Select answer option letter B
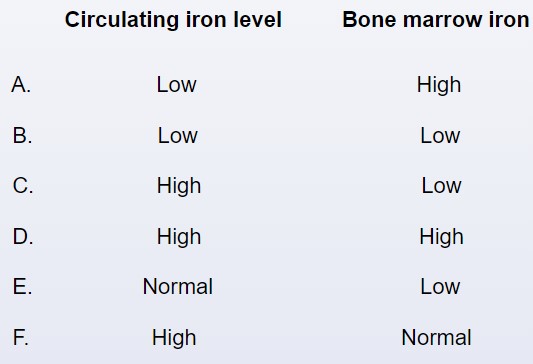This screenshot has width=533, height=364. tap(22, 135)
